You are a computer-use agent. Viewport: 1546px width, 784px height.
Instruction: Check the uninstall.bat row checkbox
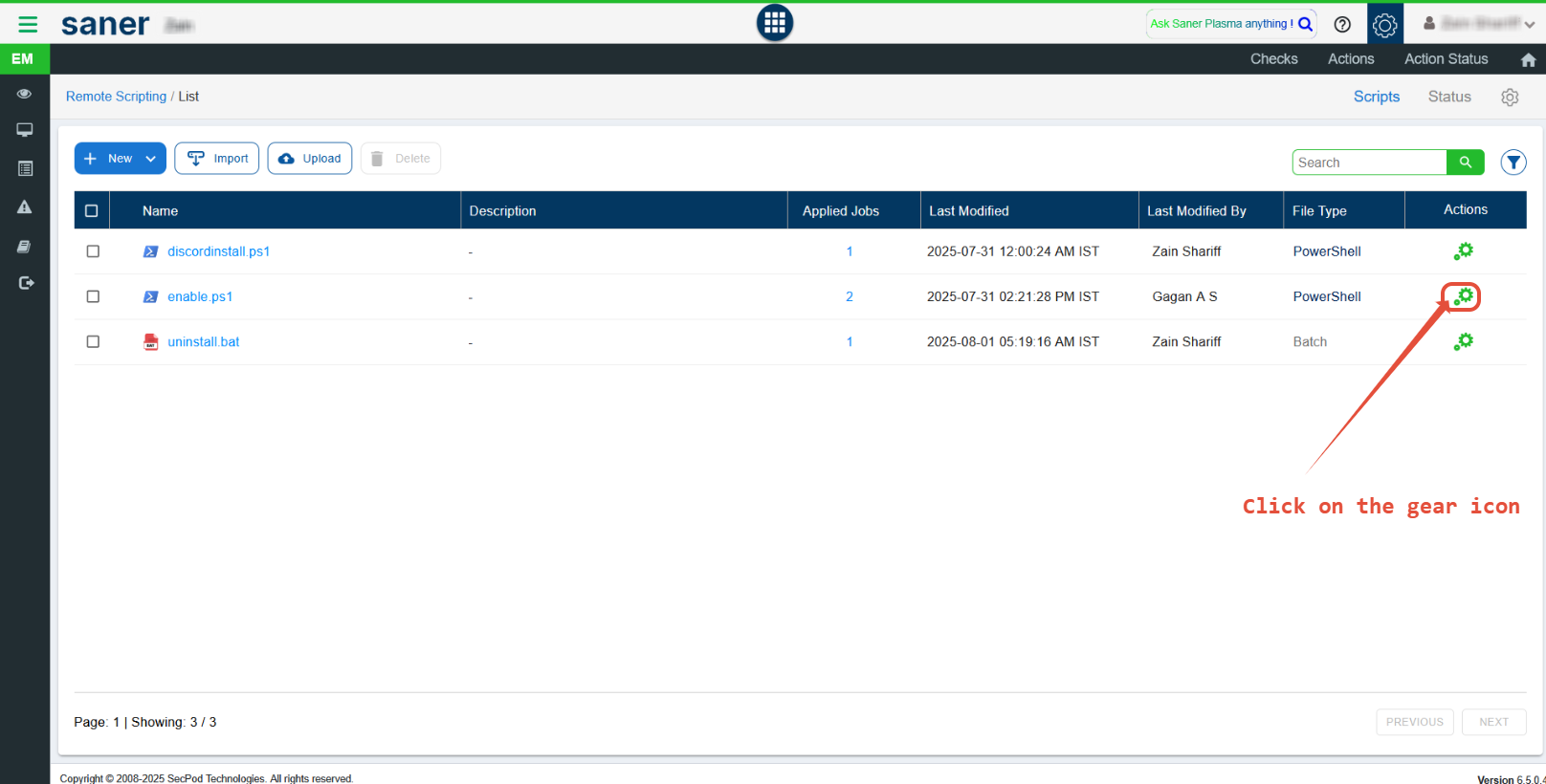click(93, 341)
